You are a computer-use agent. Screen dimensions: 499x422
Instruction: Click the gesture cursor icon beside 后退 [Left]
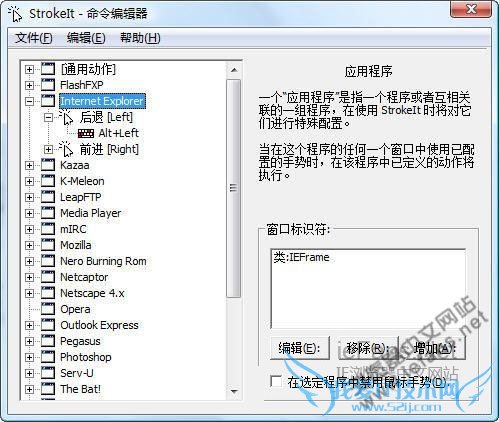coord(66,117)
